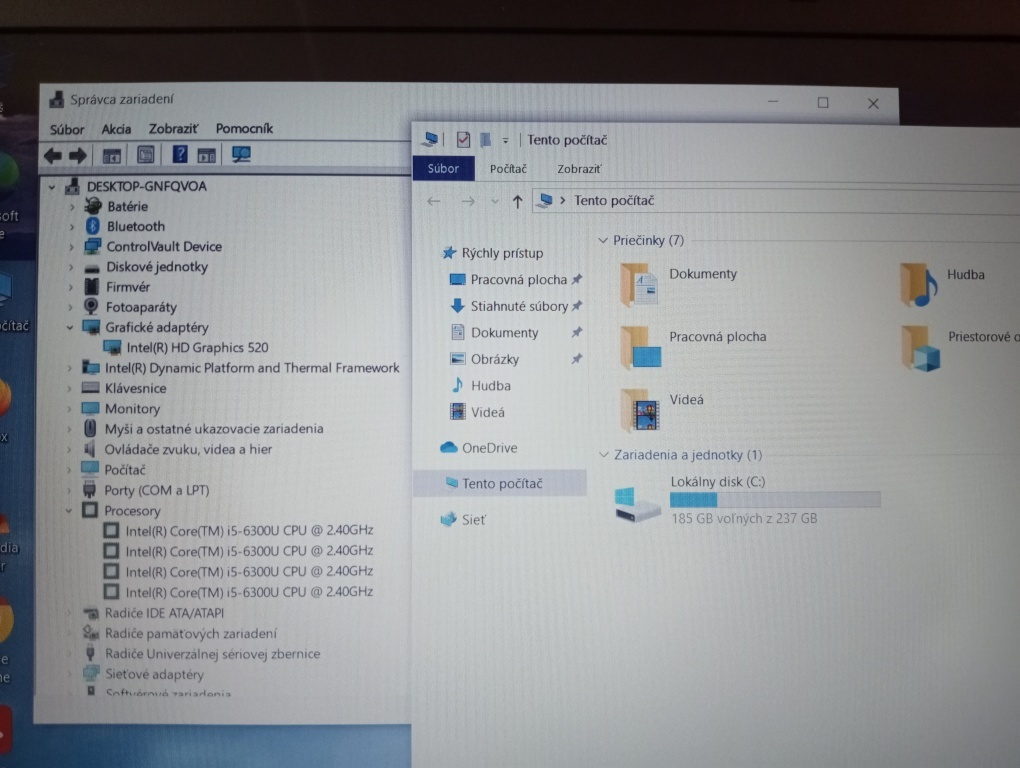Unpin Stiahnuté súbory from Quick access

coord(579,306)
